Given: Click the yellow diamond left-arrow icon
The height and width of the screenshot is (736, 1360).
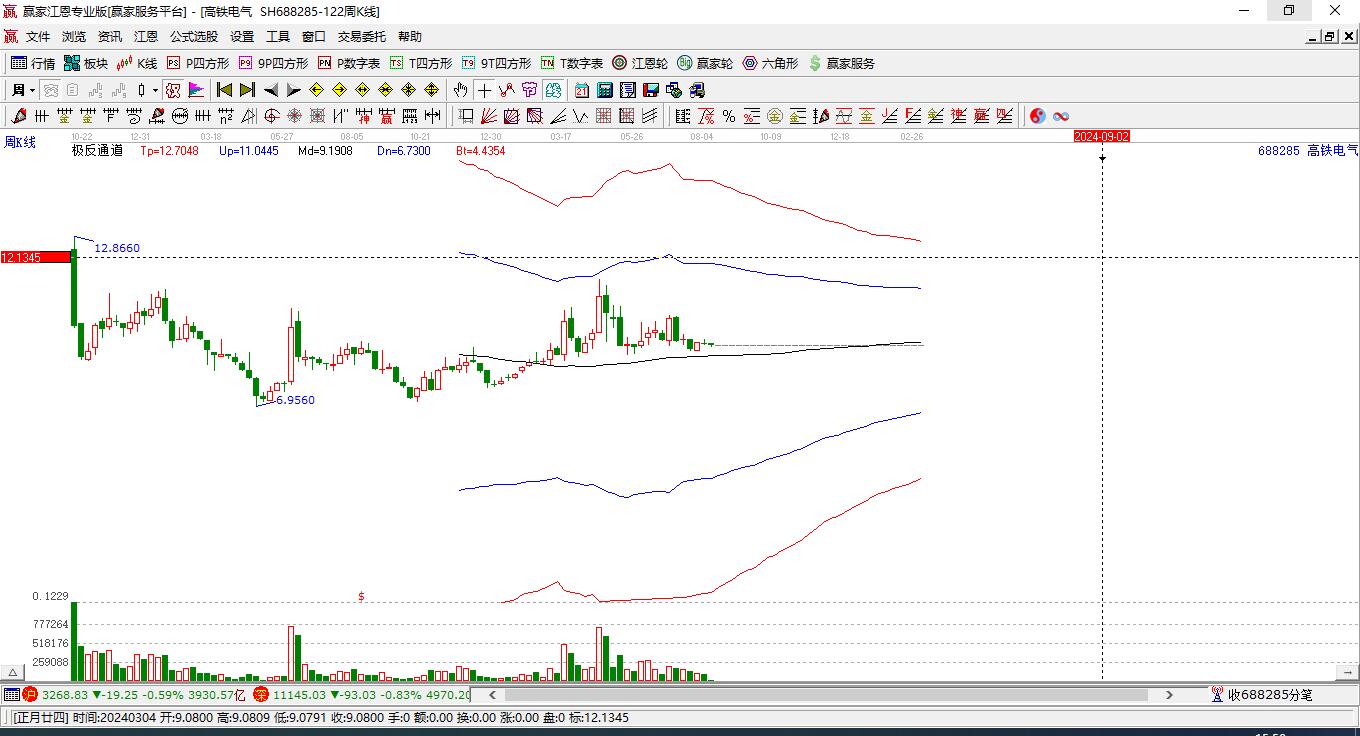Looking at the screenshot, I should coord(317,90).
